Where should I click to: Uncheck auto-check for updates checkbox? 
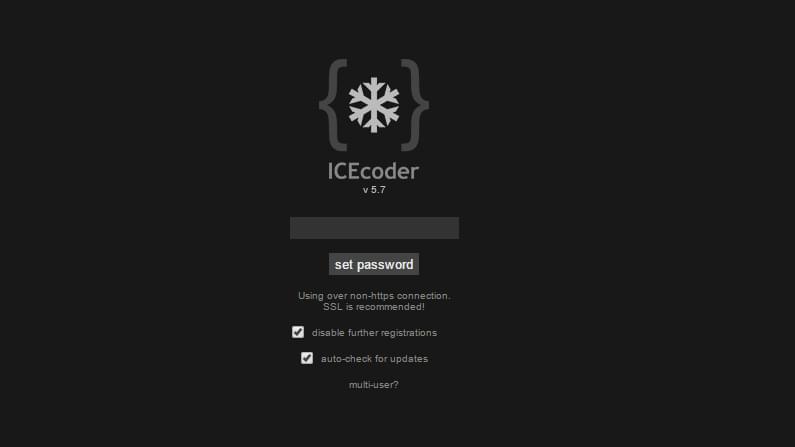pyautogui.click(x=307, y=358)
